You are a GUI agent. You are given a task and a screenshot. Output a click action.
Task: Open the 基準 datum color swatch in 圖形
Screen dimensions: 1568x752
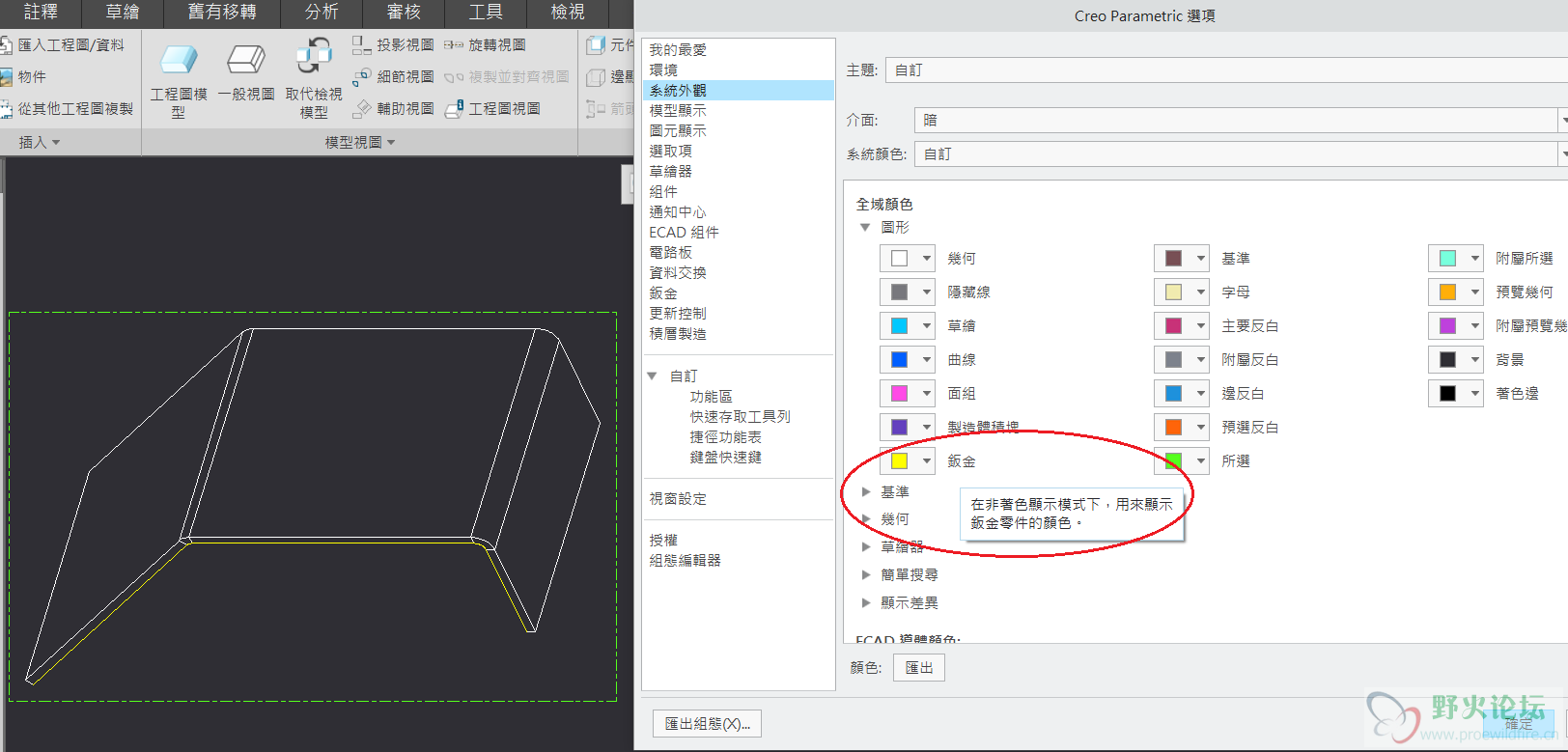pos(1173,259)
